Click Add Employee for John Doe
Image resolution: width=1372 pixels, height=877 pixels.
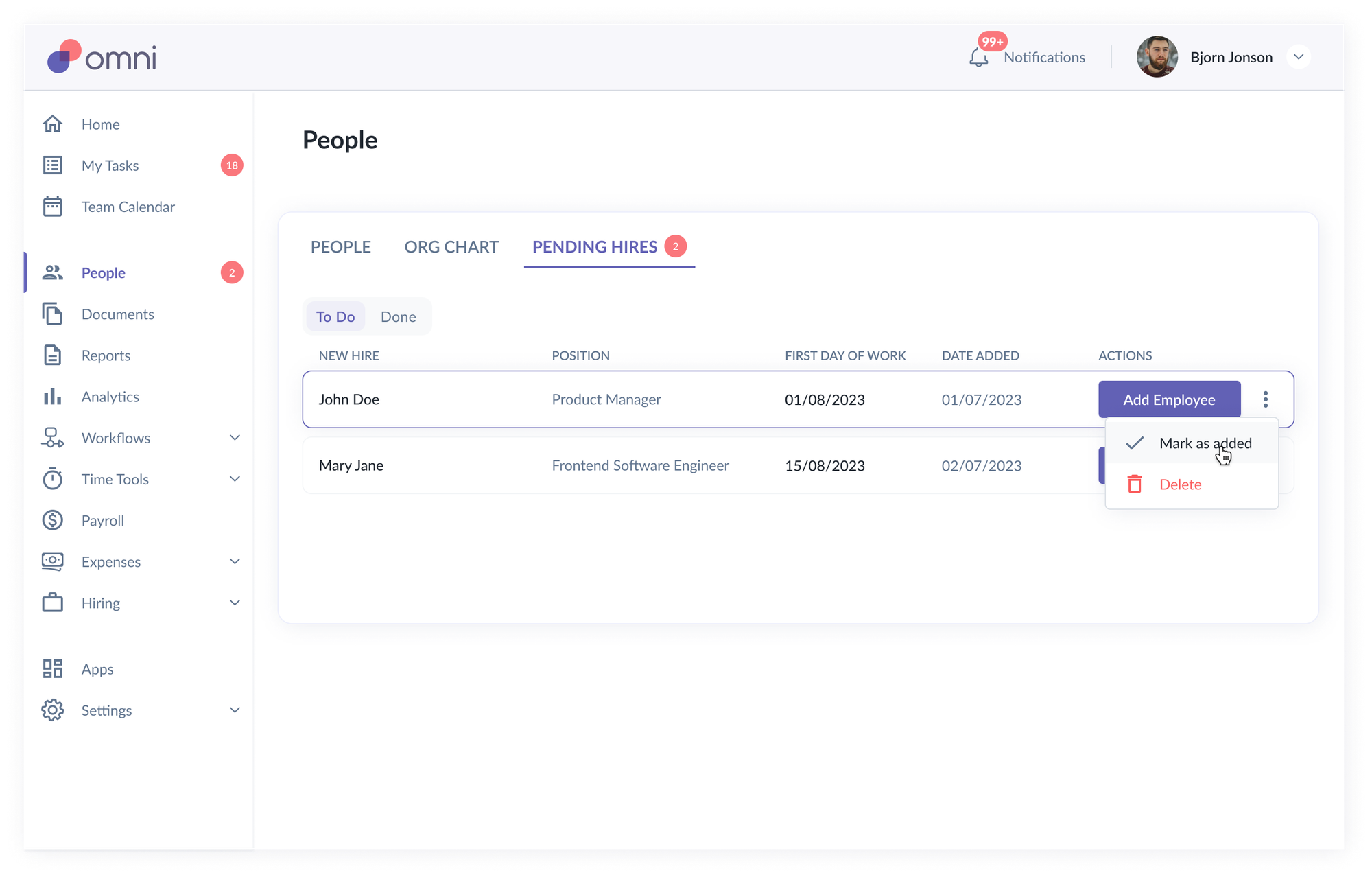point(1169,399)
